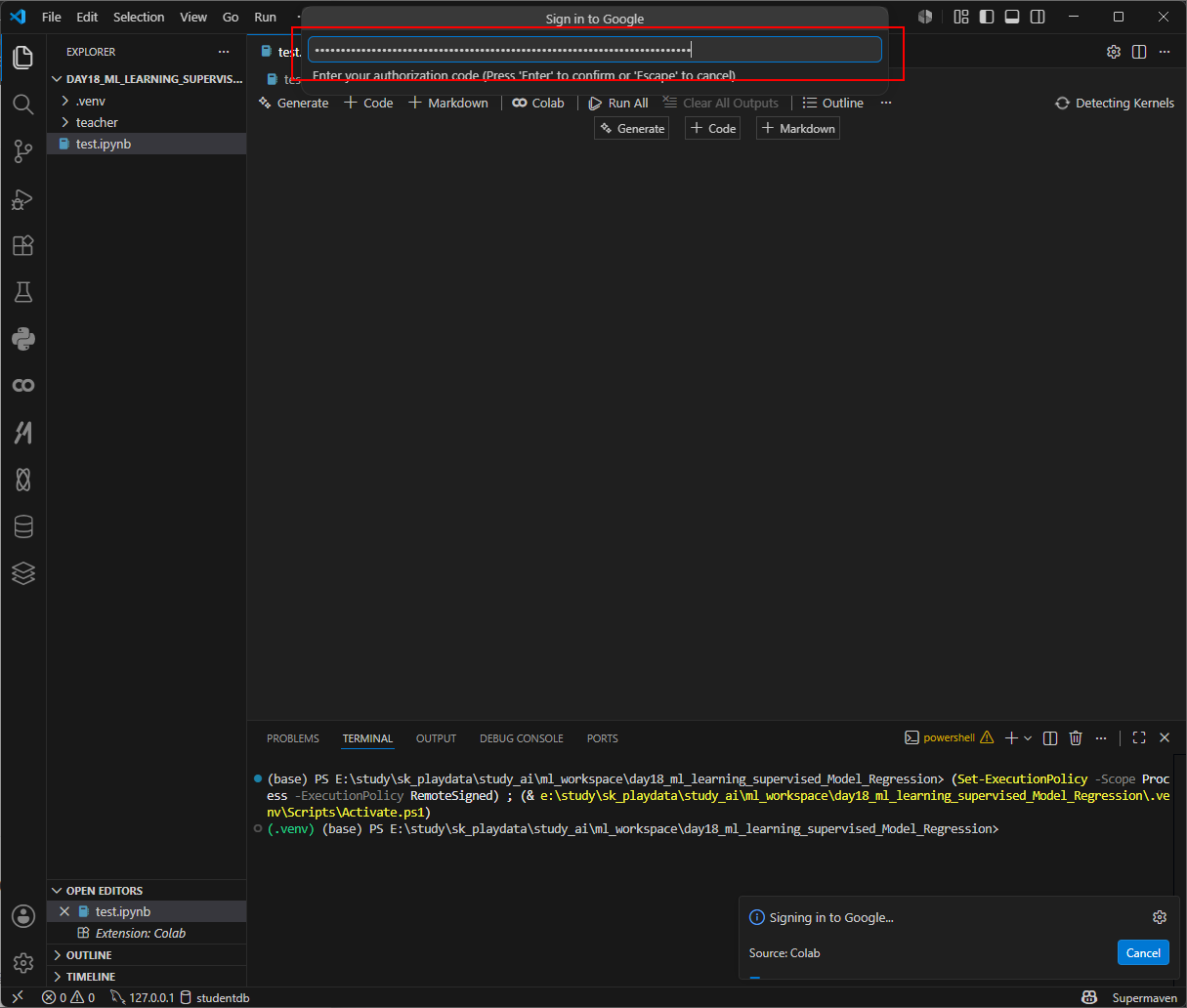Click the centered Markdown cell button

[x=797, y=128]
